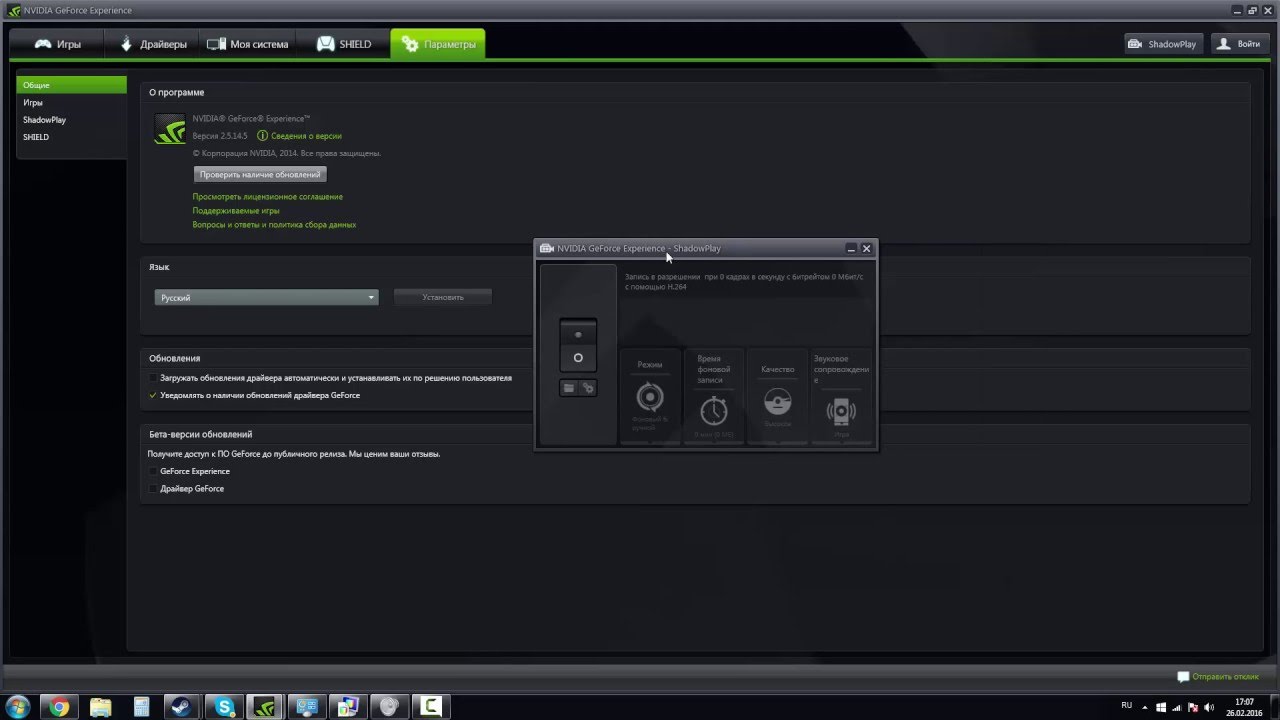
Task: Open the Драйверы tab
Action: coord(153,44)
